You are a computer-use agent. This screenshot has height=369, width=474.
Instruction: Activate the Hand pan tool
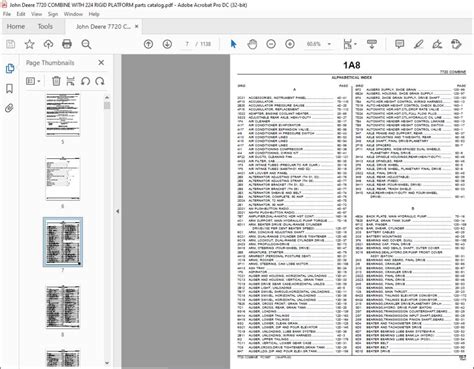click(252, 44)
